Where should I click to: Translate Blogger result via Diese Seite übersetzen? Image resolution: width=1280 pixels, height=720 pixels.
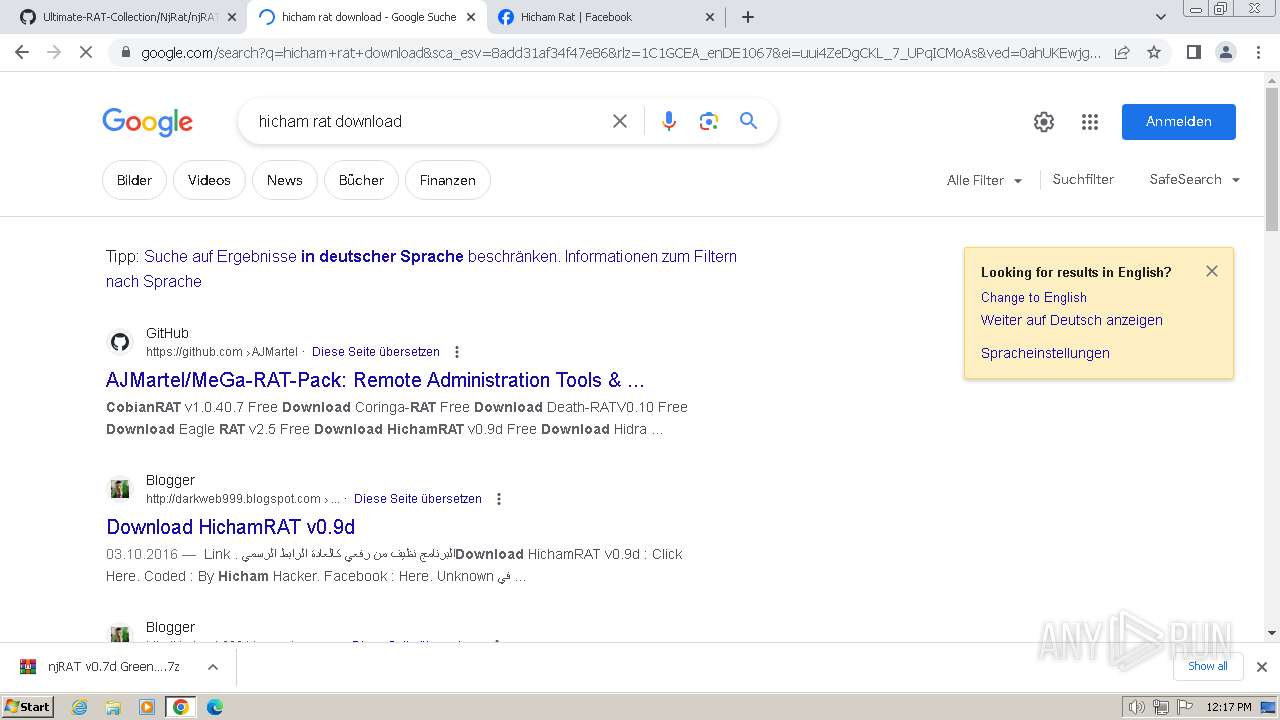(417, 499)
